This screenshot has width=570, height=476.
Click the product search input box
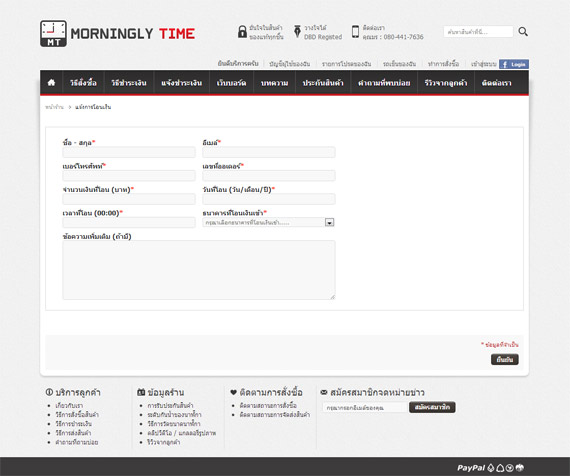[478, 32]
